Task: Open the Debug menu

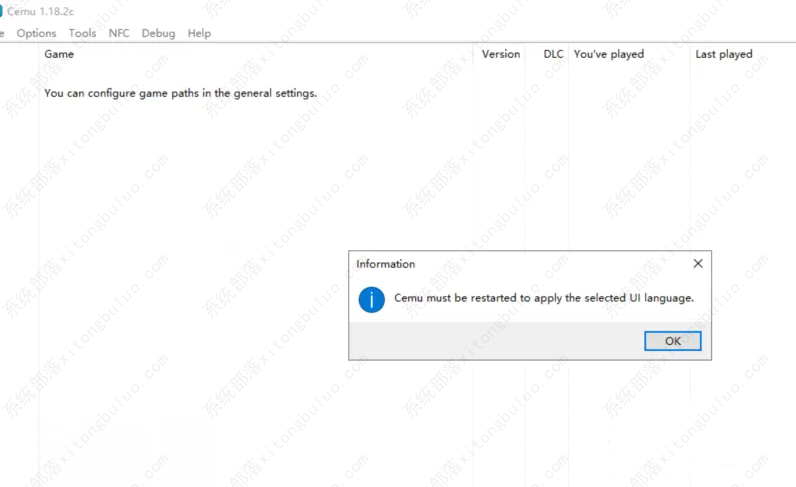Action: pos(158,33)
